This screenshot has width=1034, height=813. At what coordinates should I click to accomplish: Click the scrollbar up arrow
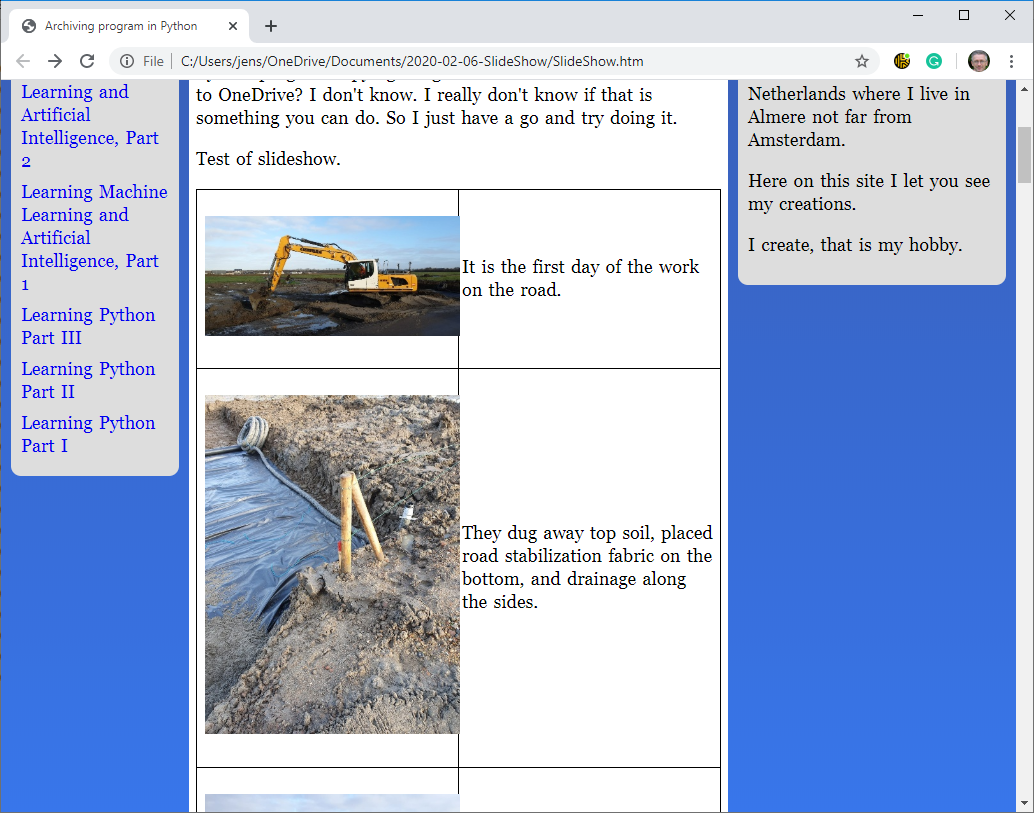pos(1024,88)
